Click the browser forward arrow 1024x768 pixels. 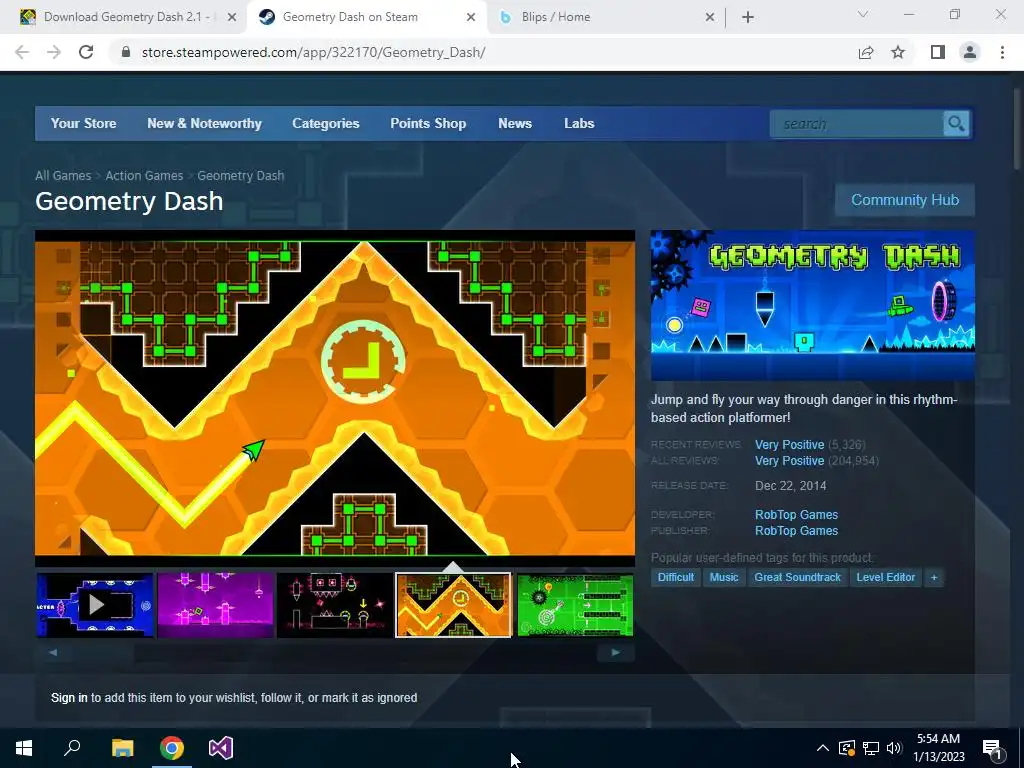point(54,52)
